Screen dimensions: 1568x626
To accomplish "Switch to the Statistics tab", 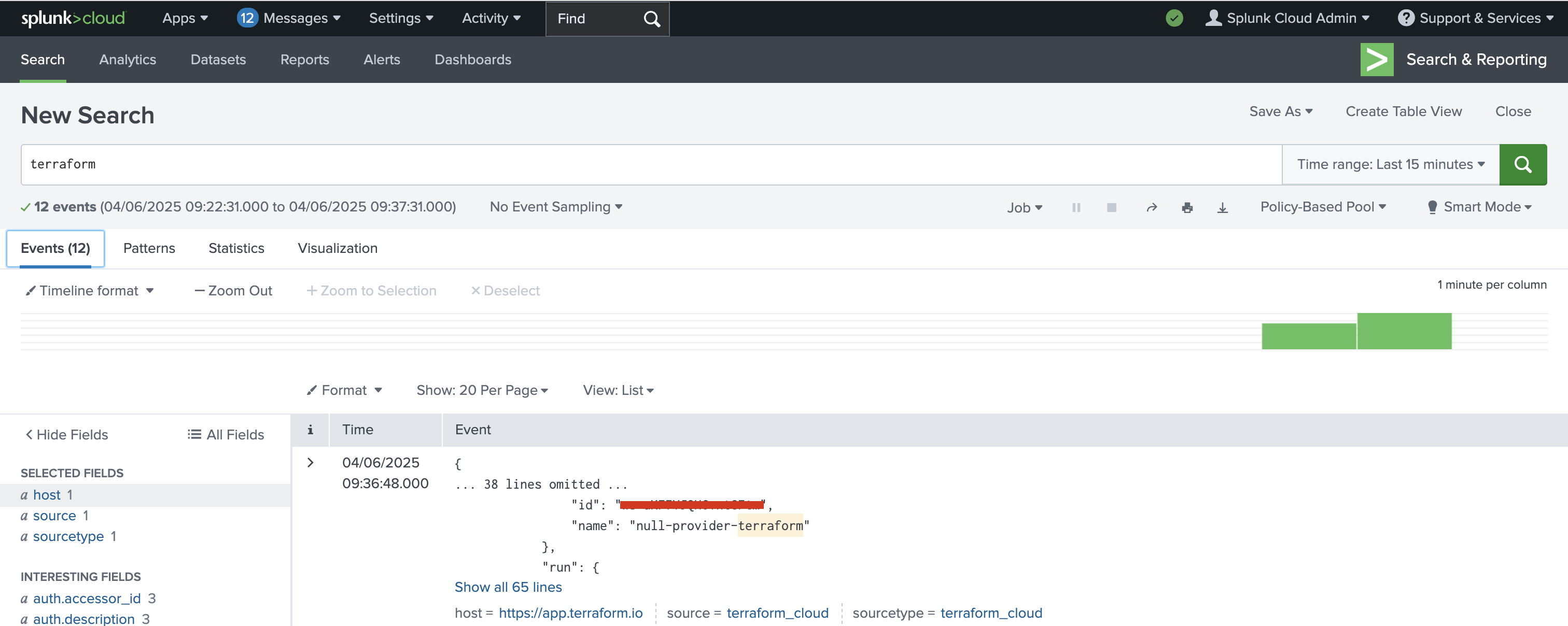I will click(x=236, y=248).
